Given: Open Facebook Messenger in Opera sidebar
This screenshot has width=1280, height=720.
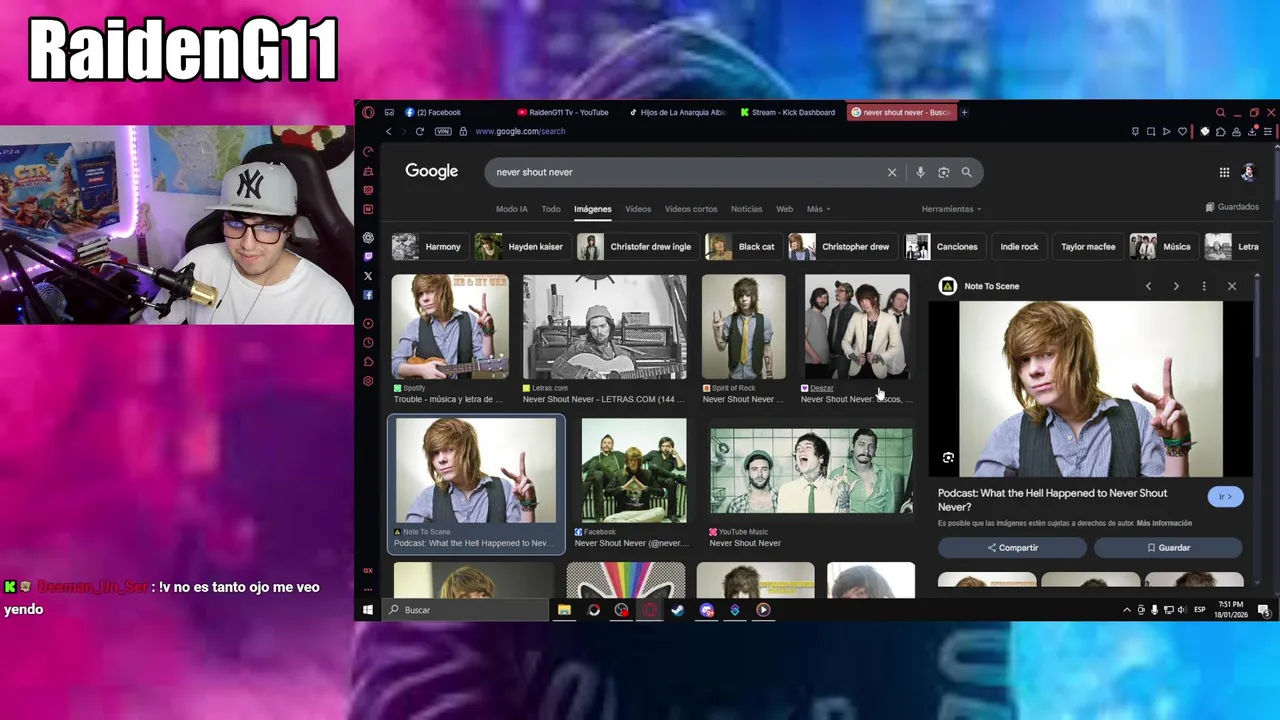Looking at the screenshot, I should pos(368,295).
